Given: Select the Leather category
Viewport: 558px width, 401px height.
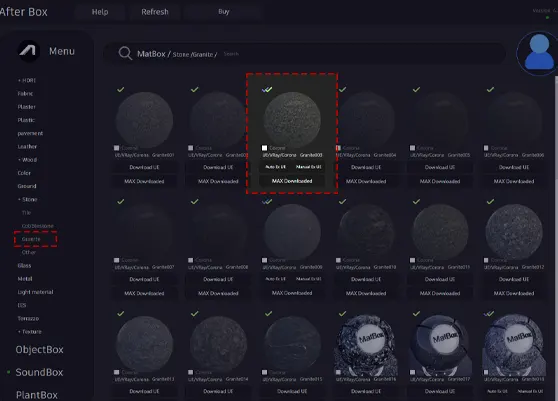Looking at the screenshot, I should (x=27, y=147).
